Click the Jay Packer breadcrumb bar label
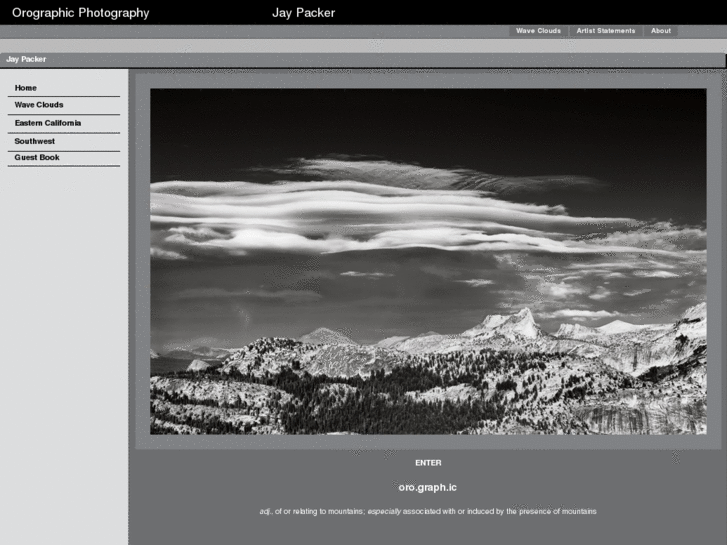Image resolution: width=727 pixels, height=545 pixels. (26, 59)
